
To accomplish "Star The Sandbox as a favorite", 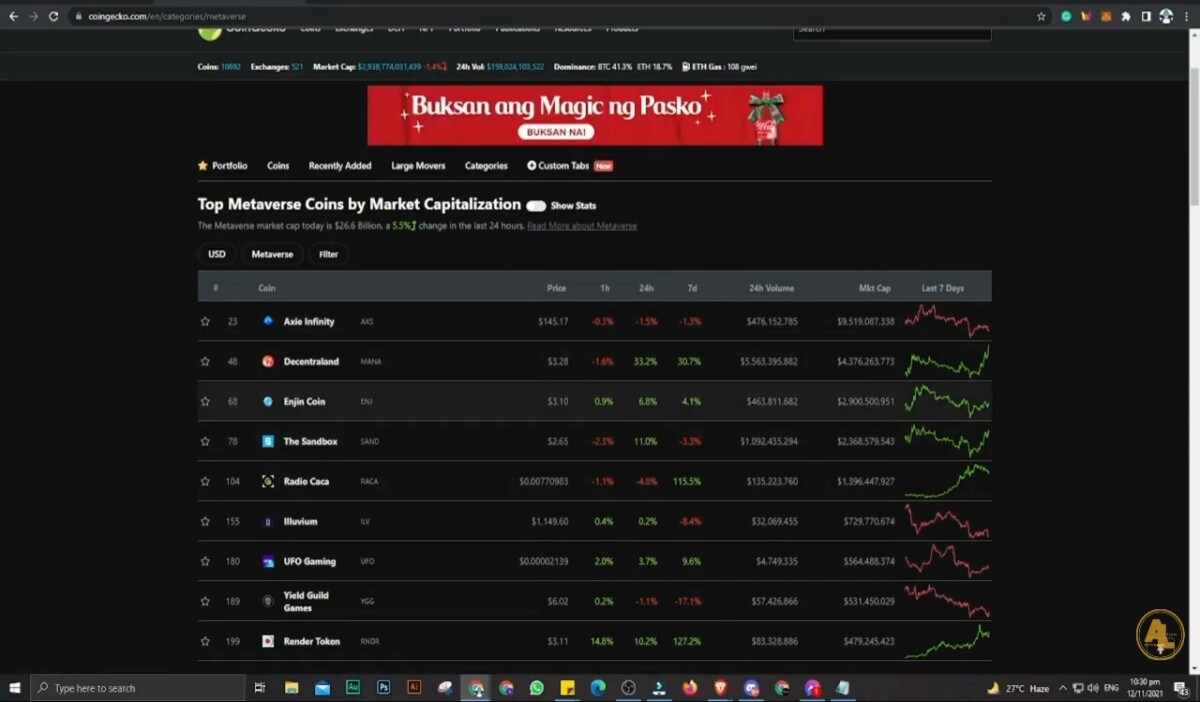I will tap(205, 441).
